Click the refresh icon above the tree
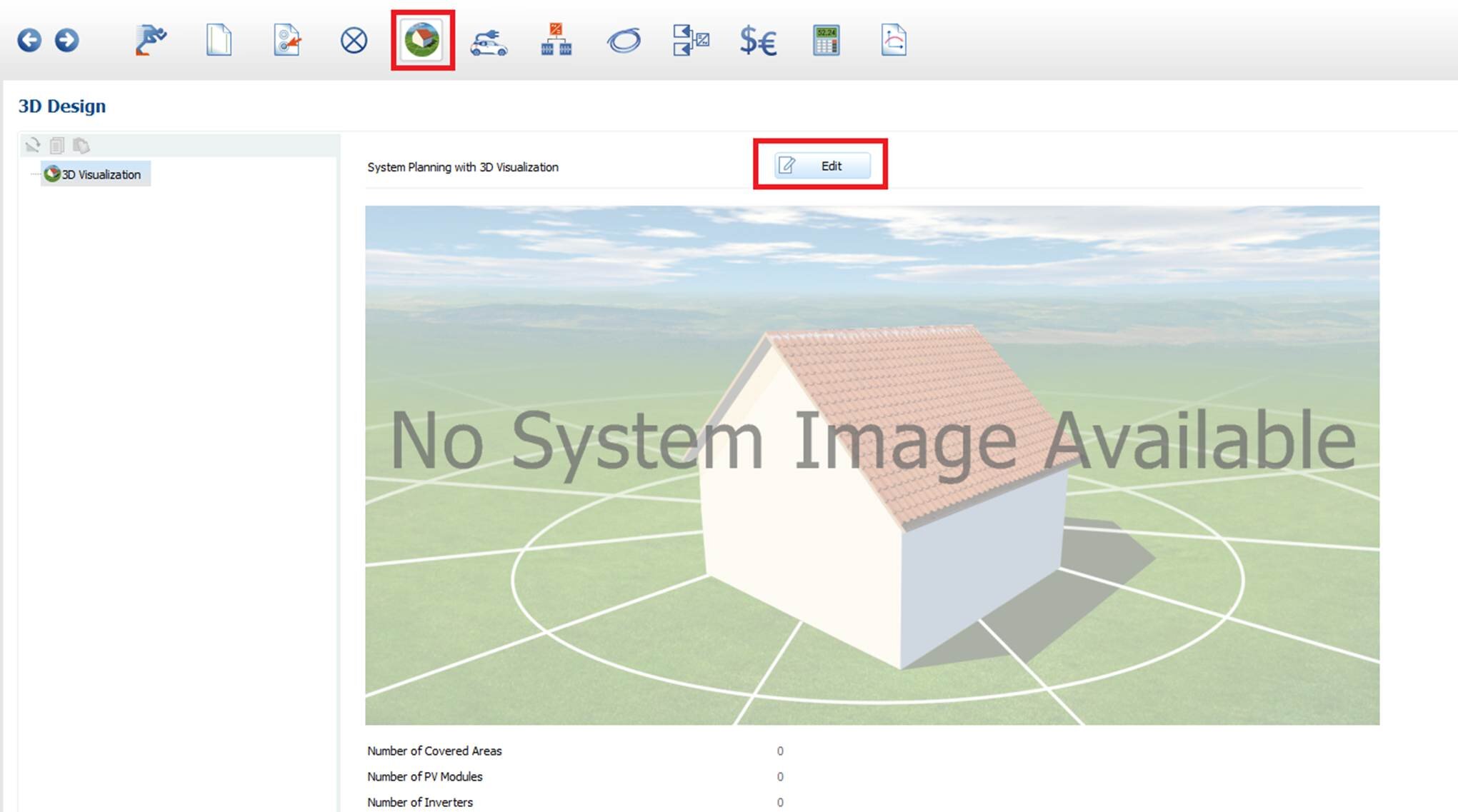 coord(32,146)
